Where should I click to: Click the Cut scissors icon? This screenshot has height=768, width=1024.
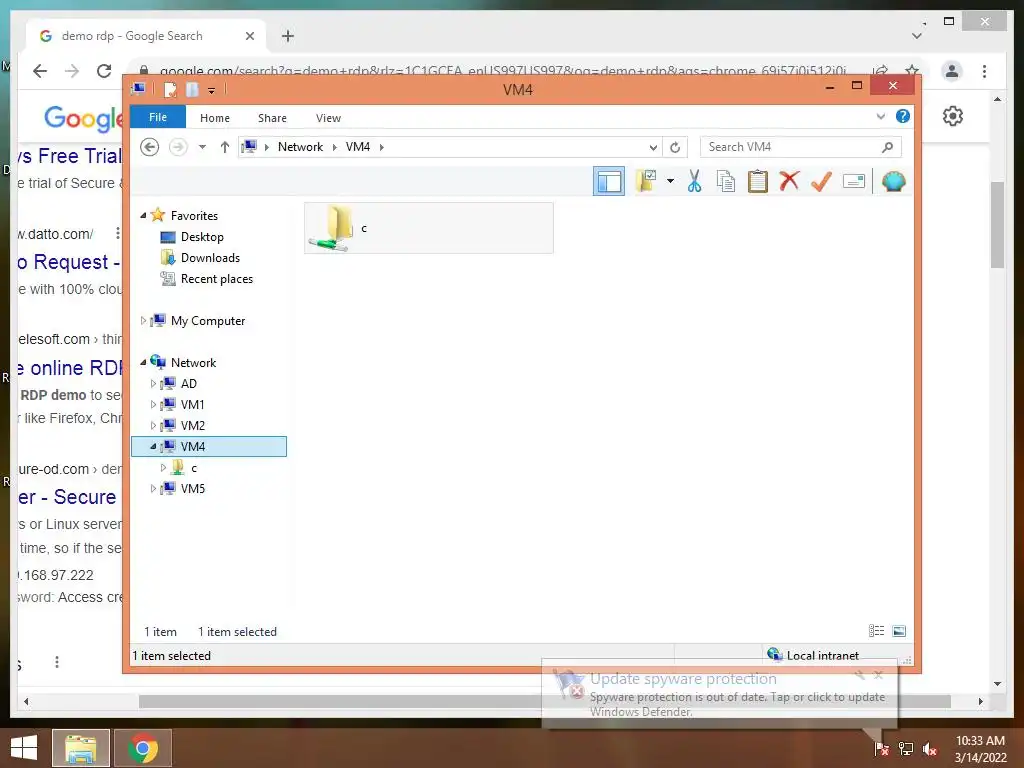[x=694, y=181]
